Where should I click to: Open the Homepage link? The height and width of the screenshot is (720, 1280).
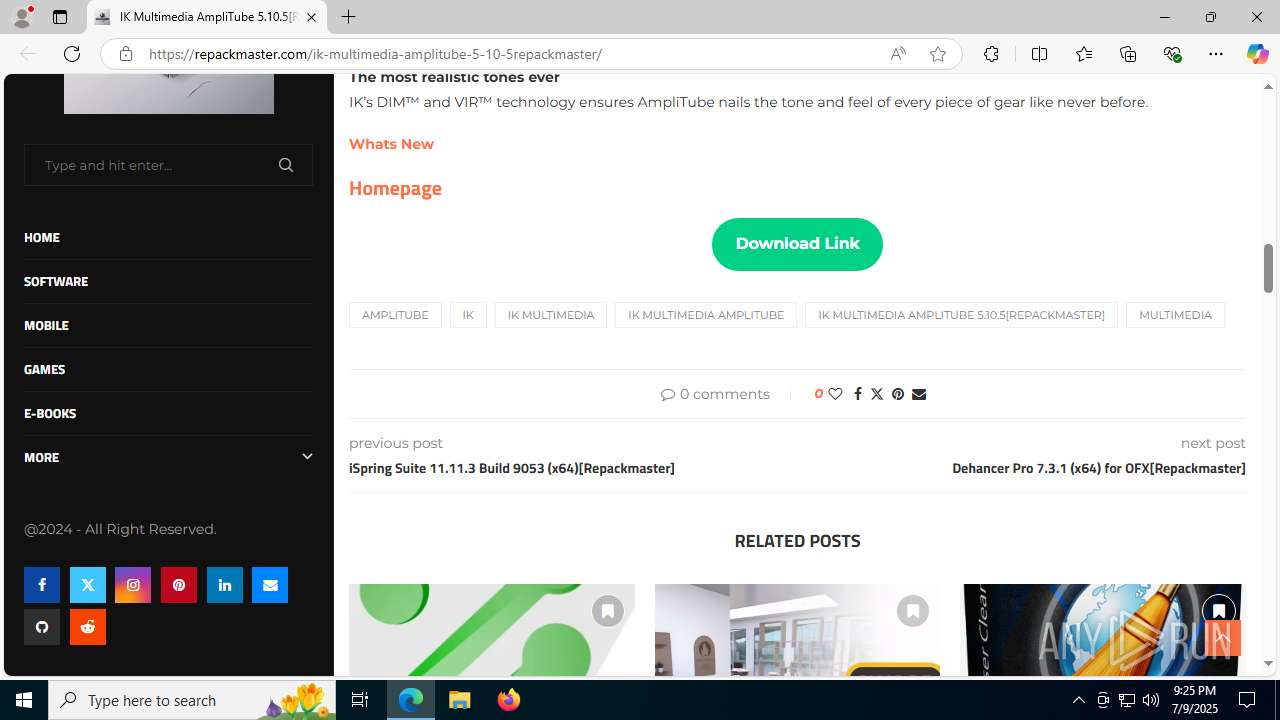(395, 188)
